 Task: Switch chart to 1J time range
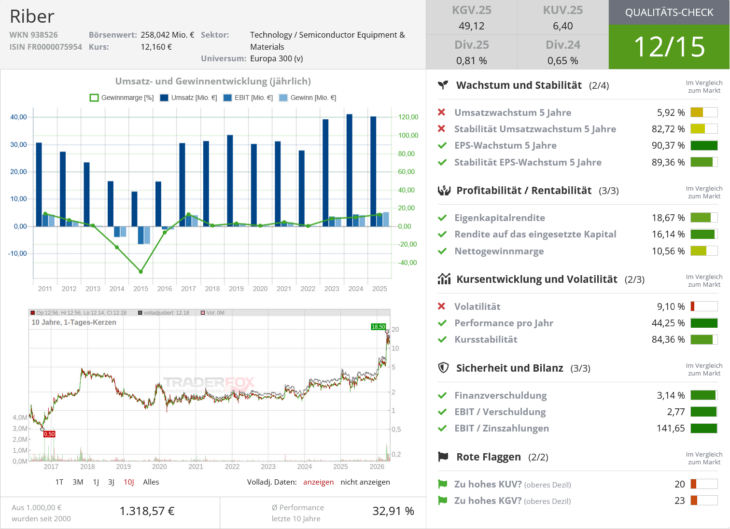coord(96,482)
